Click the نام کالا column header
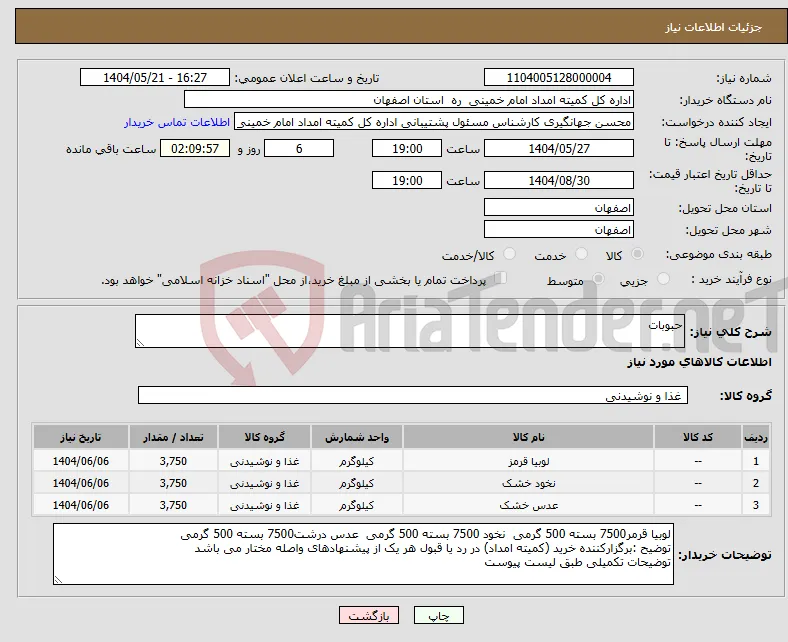The height and width of the screenshot is (642, 788). (x=528, y=437)
